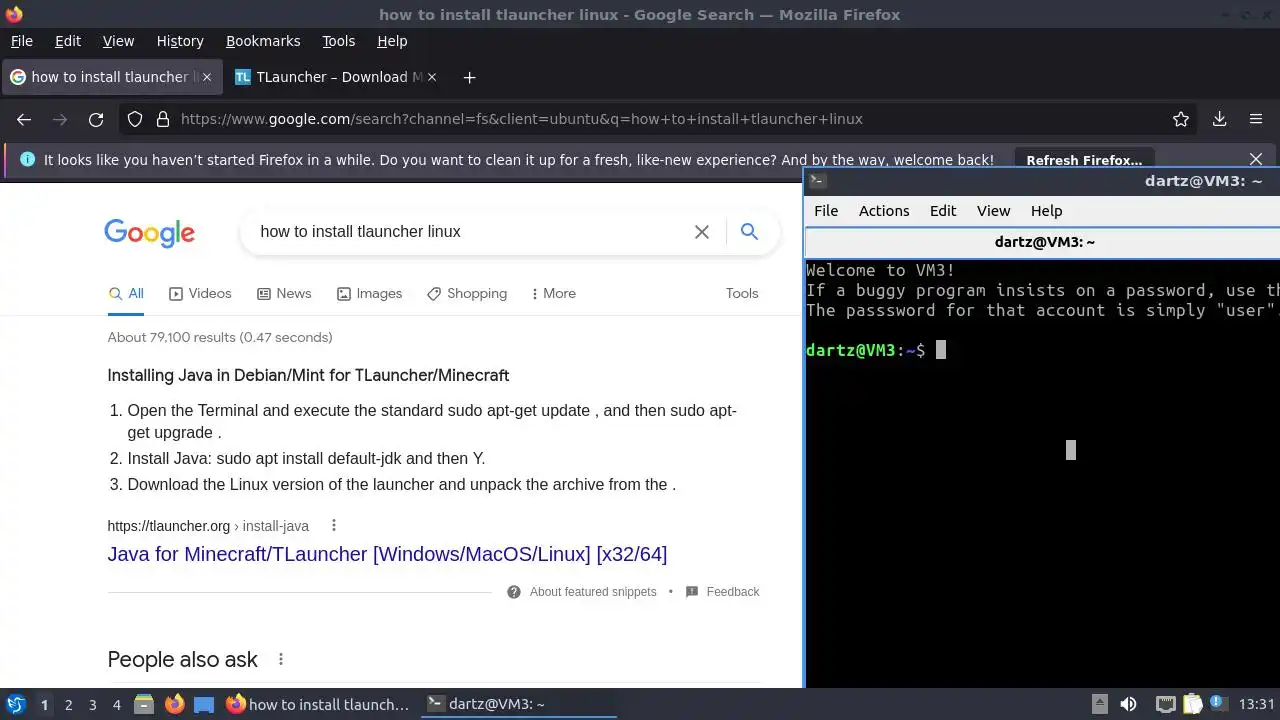The image size is (1280, 720).
Task: Expand the More search filters dropdown
Action: click(x=553, y=294)
